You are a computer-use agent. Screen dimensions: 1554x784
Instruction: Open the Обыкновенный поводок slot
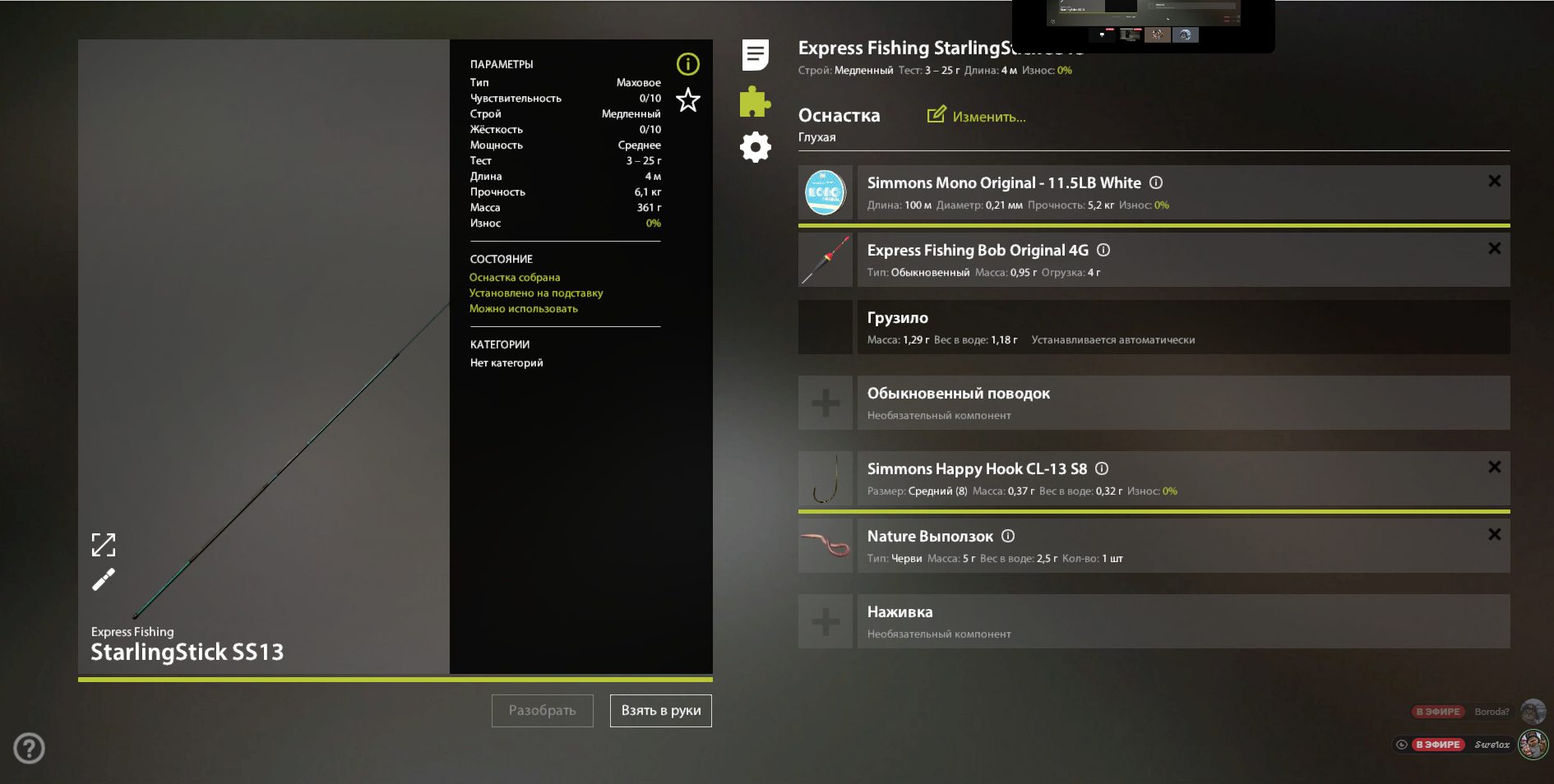click(1183, 403)
